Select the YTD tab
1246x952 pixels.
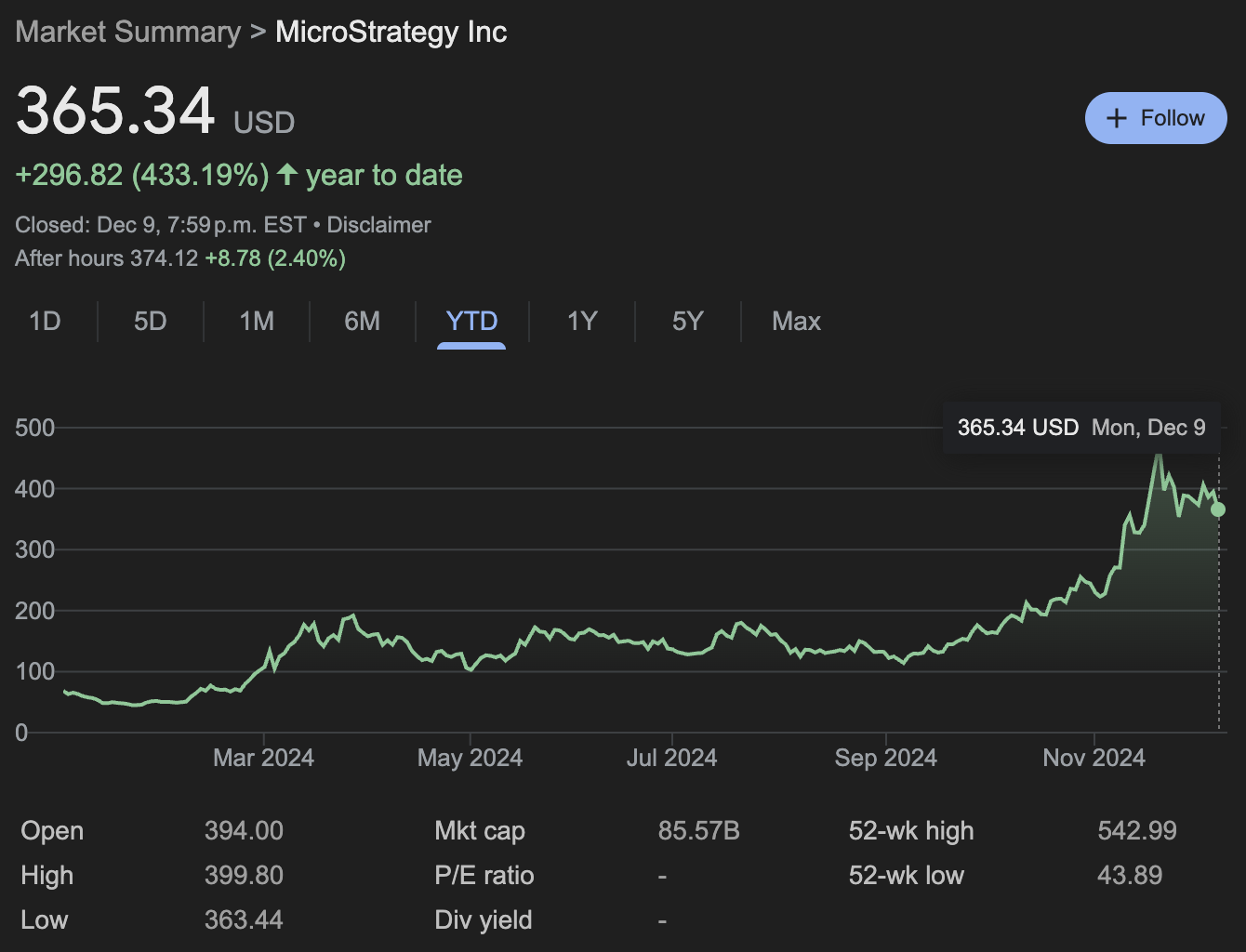pyautogui.click(x=471, y=322)
